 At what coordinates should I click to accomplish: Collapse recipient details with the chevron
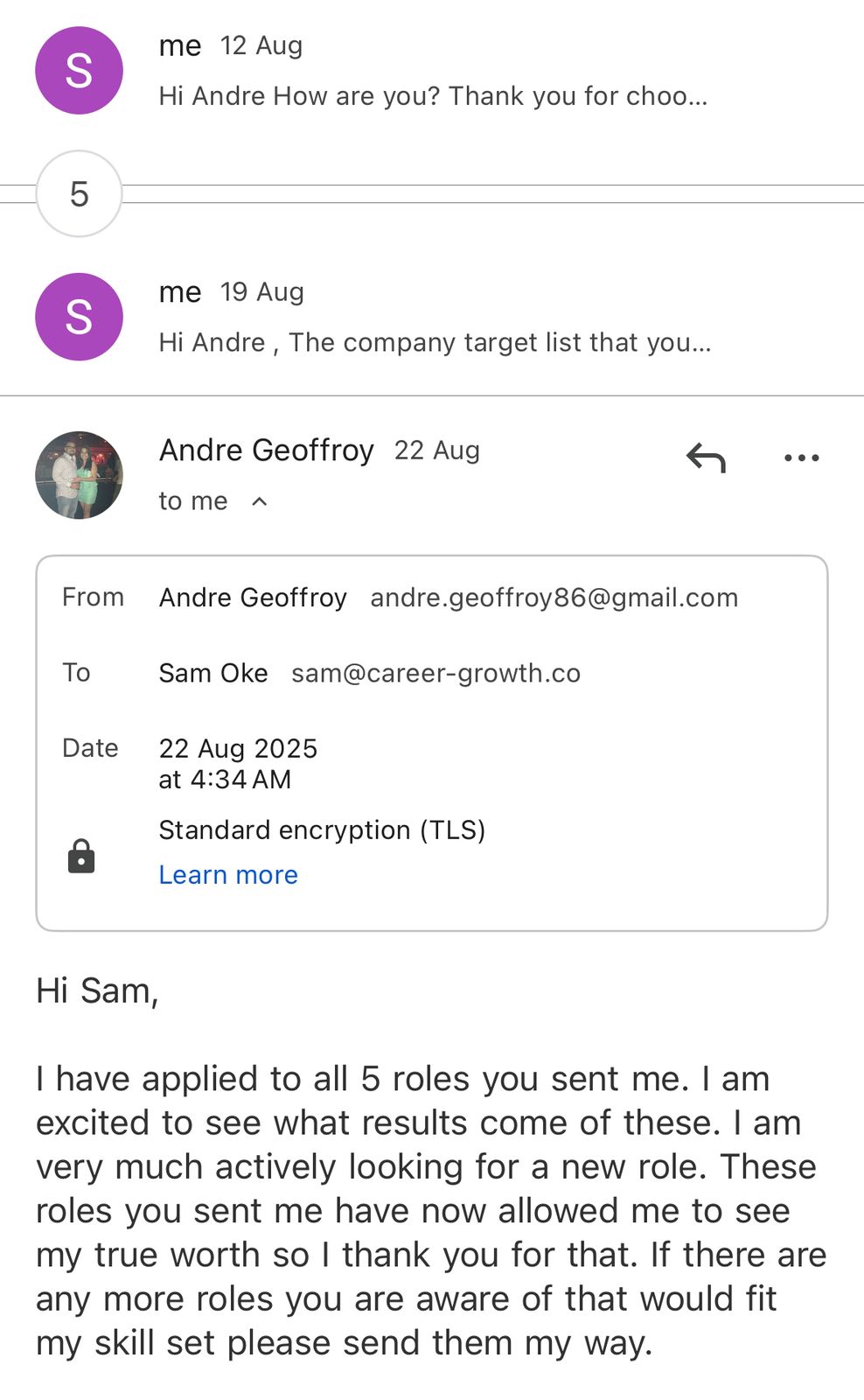click(x=260, y=501)
